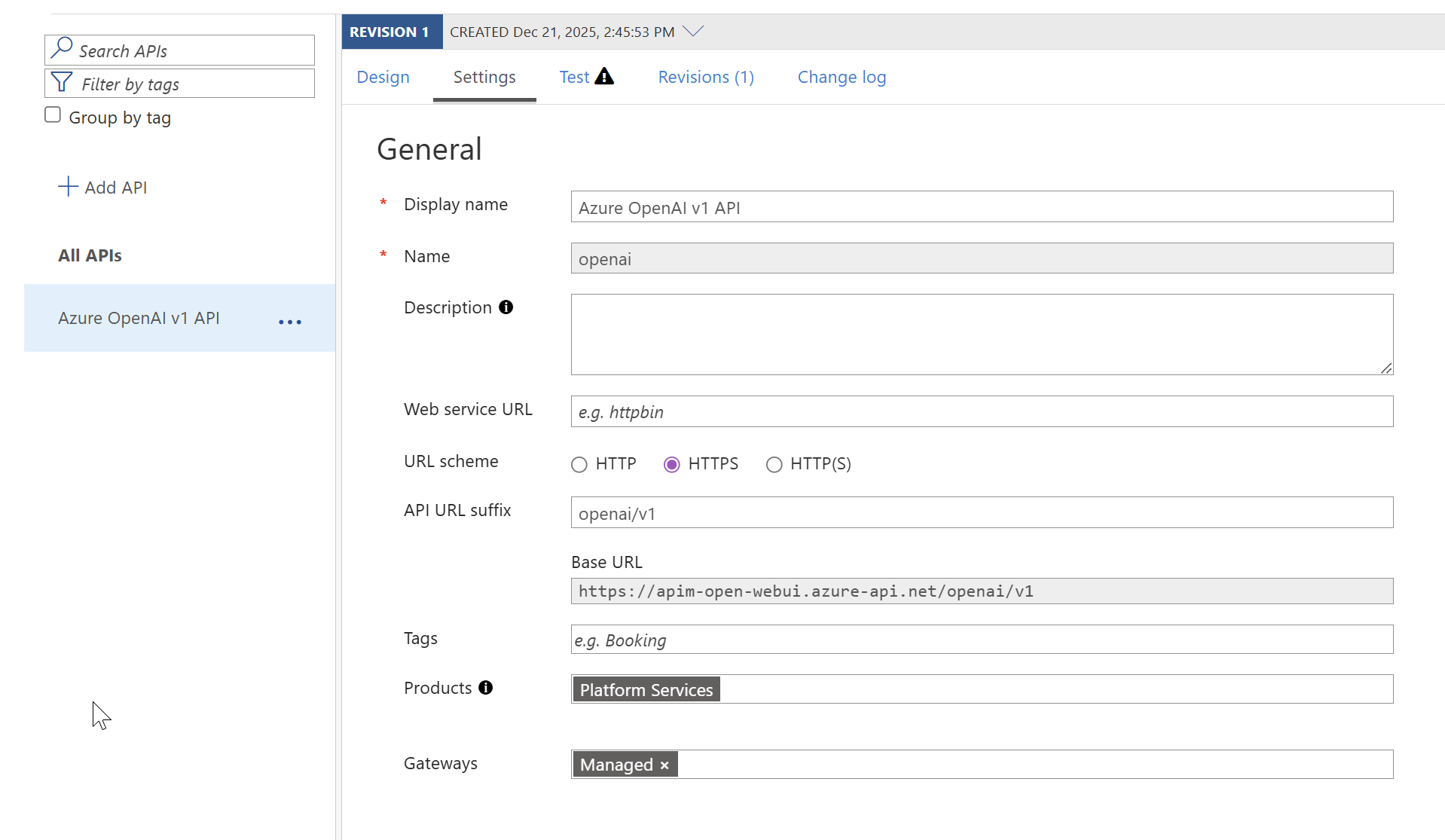This screenshot has height=840, width=1445.
Task: Click the plus icon beside Add API
Action: pyautogui.click(x=68, y=187)
